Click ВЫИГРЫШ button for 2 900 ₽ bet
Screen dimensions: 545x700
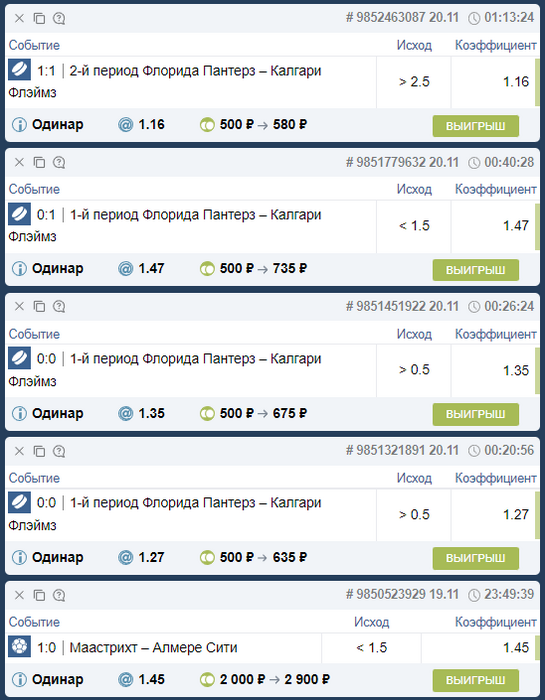click(475, 680)
